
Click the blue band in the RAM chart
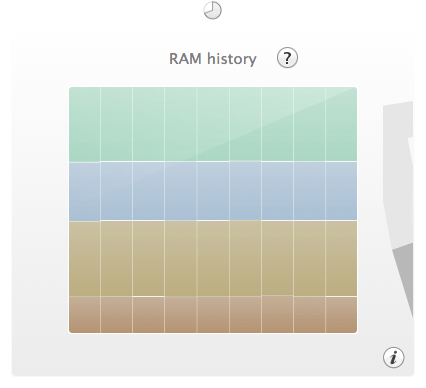point(213,191)
